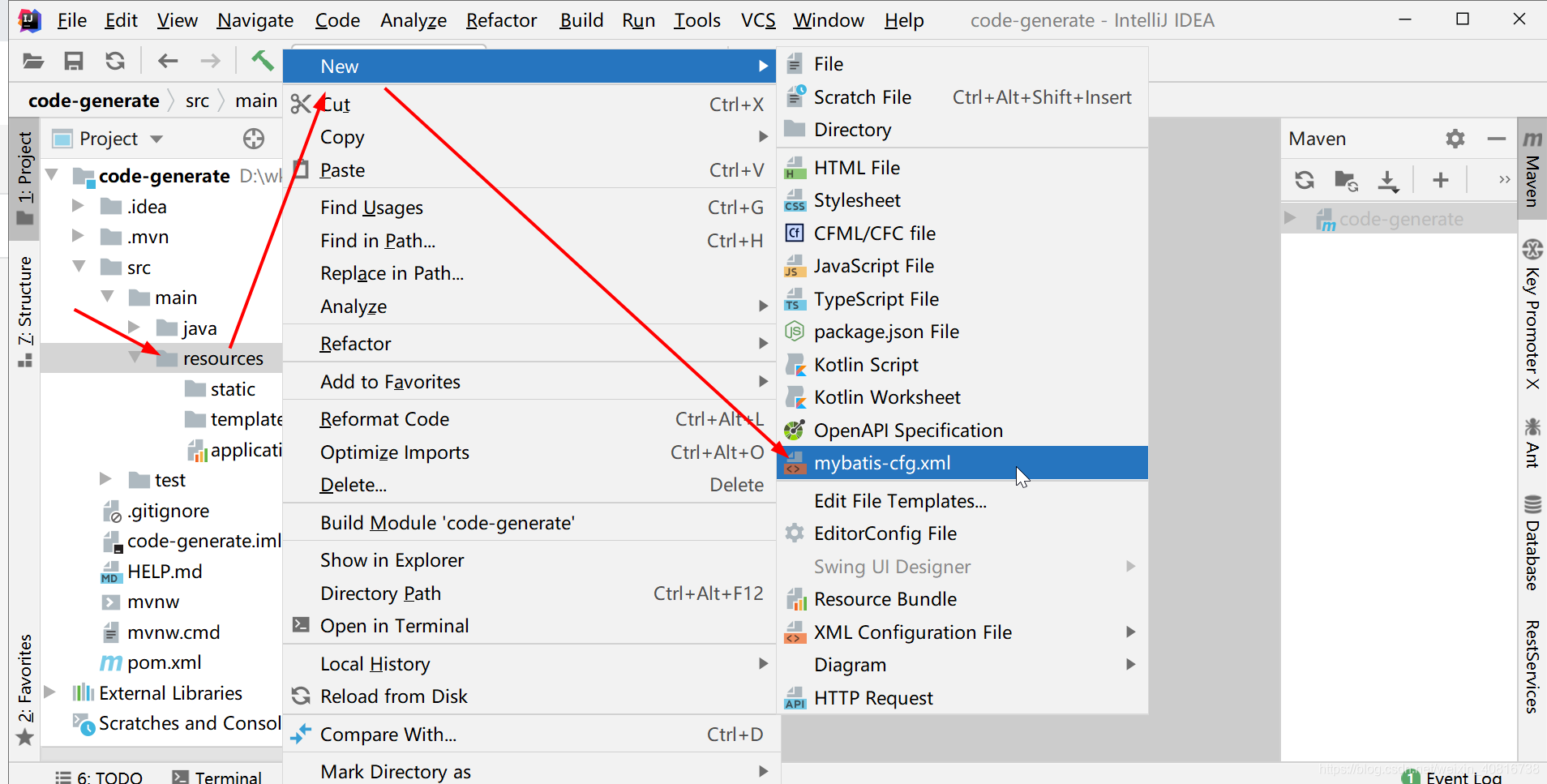Open the Maven side tool window tab
Image resolution: width=1547 pixels, height=784 pixels.
coord(1532,169)
